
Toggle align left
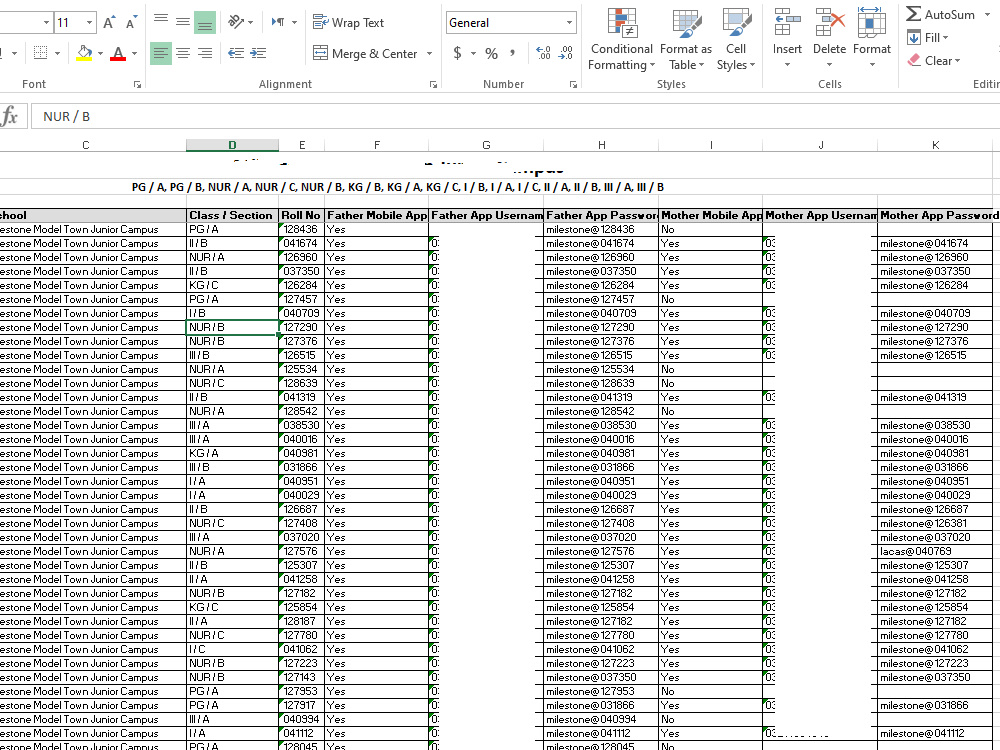(161, 54)
